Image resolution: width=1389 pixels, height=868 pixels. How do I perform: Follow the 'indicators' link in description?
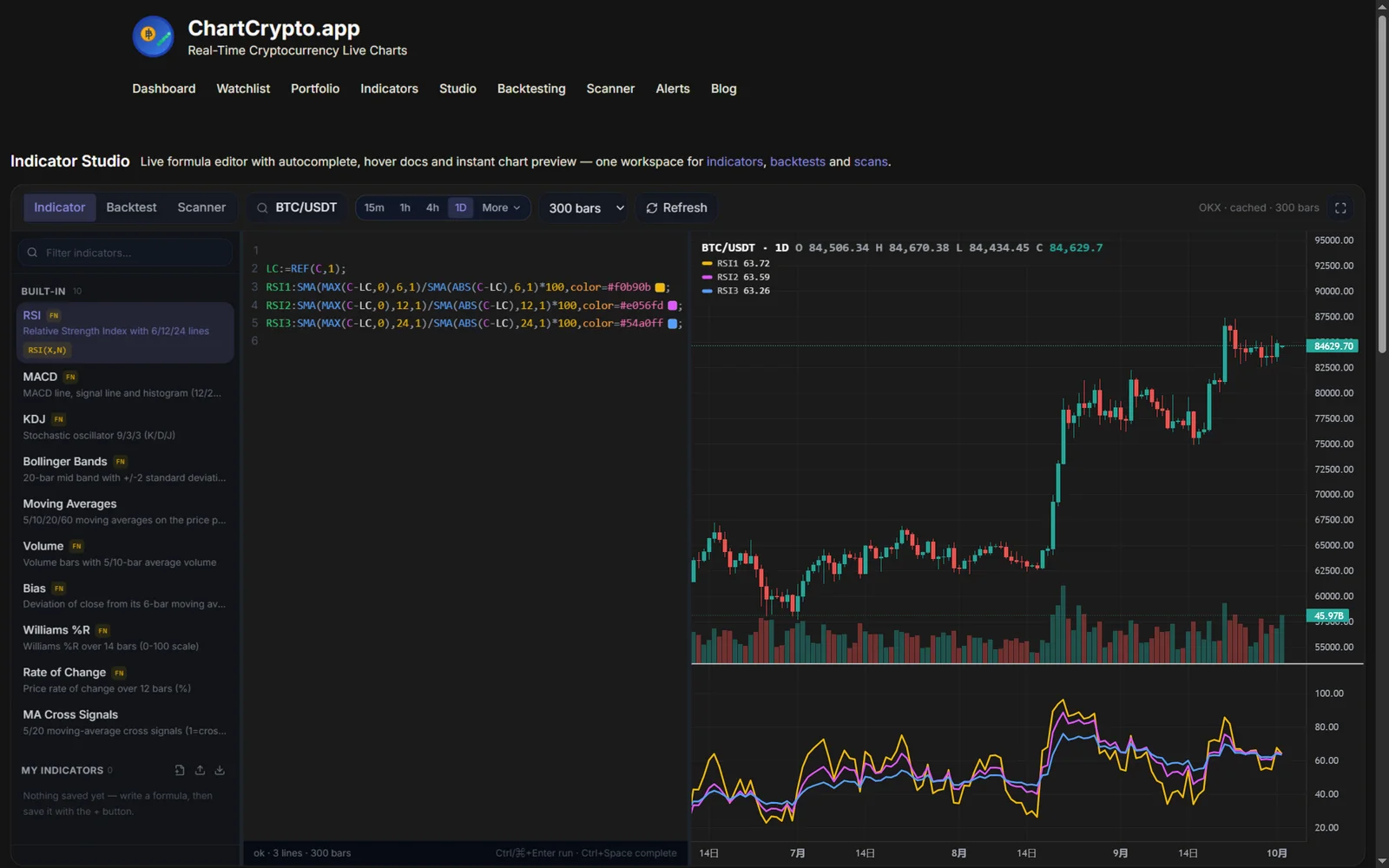734,161
